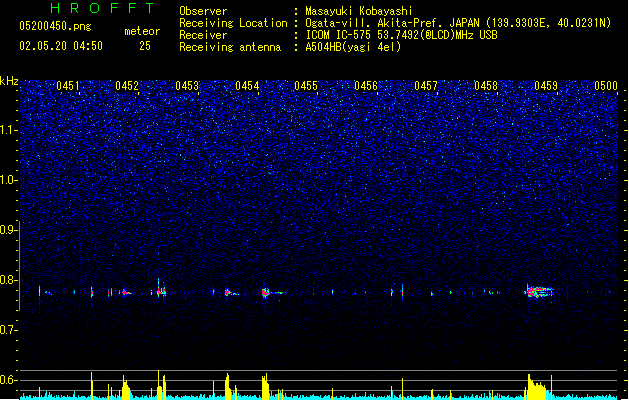Click the 0456 time marker
Viewport: 629px width, 400px height.
366,86
